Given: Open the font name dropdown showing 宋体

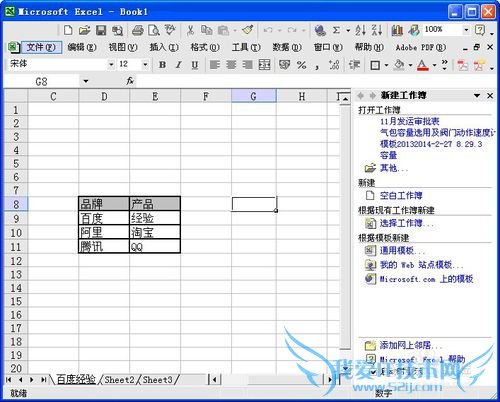Looking at the screenshot, I should (x=111, y=65).
